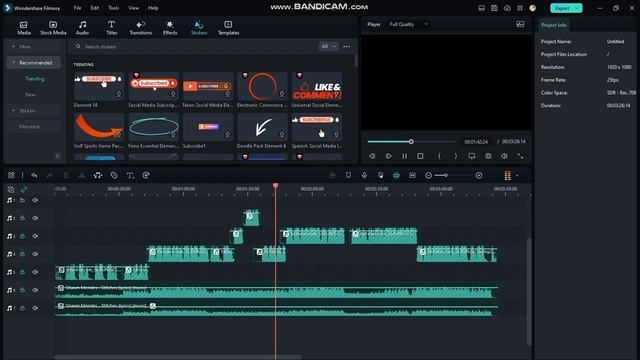Toggle the auto ripple timeline icon
The image size is (640, 360).
tap(396, 176)
